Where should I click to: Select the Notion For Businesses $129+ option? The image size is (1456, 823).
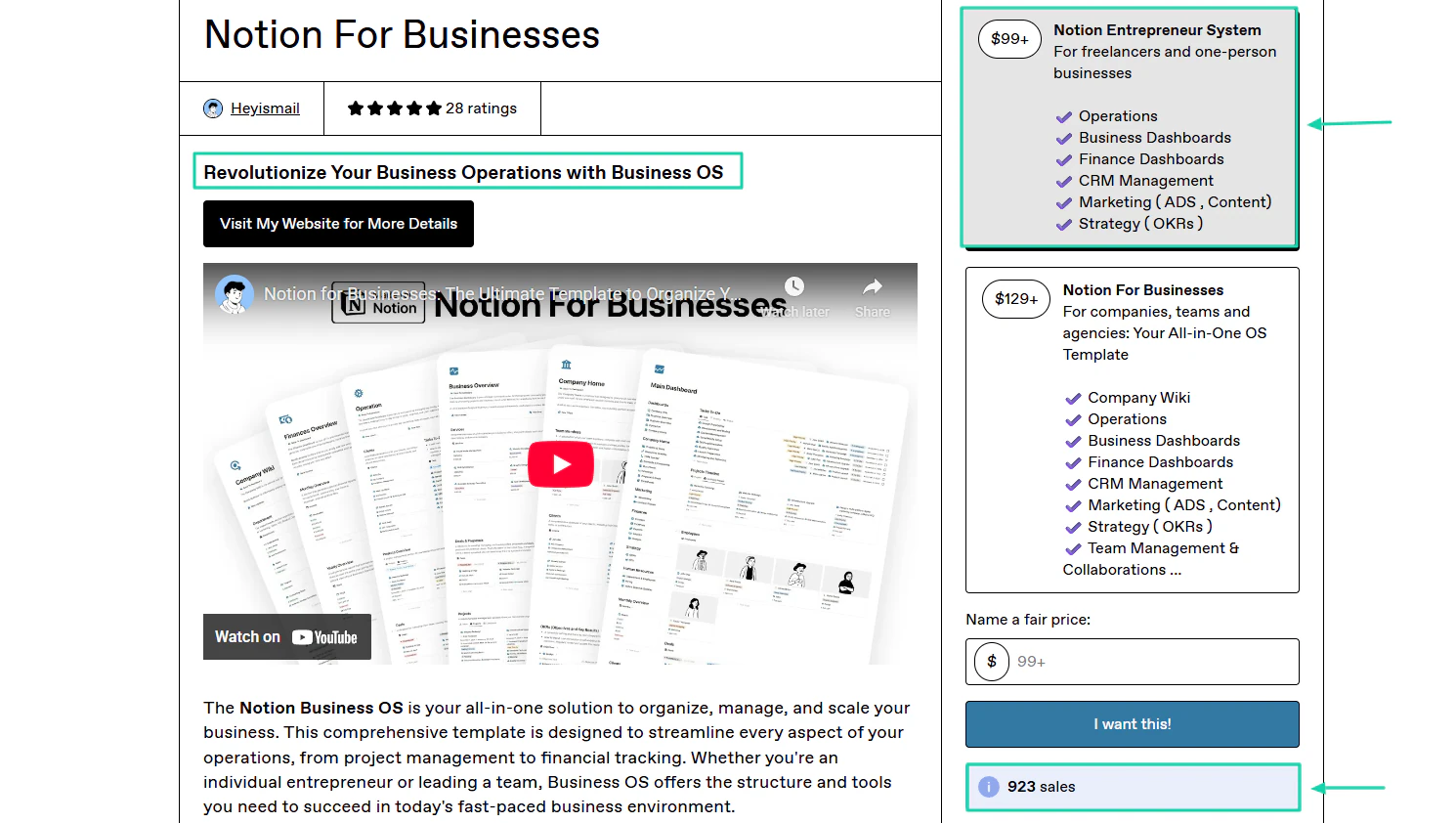[x=1133, y=430]
